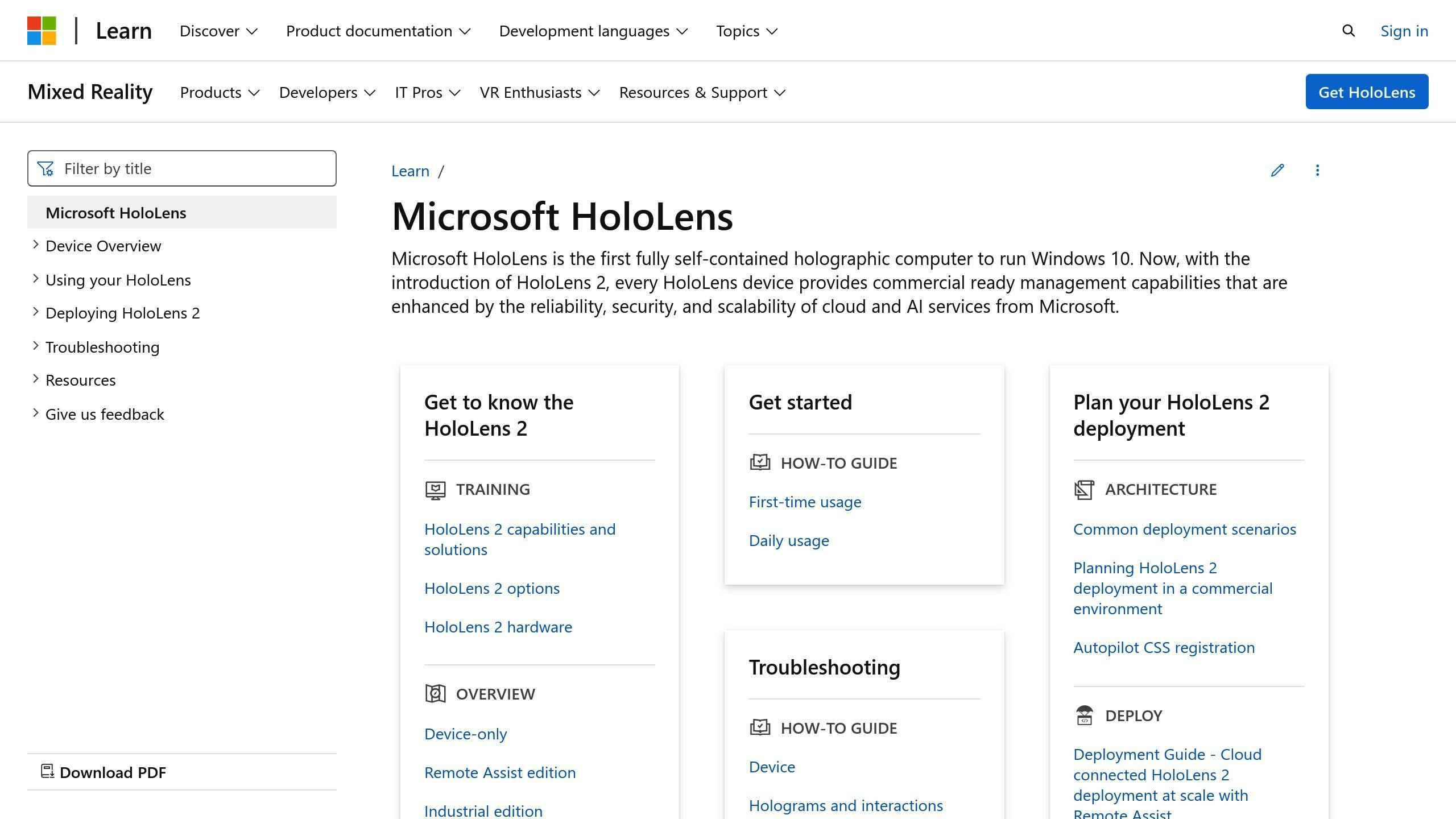Viewport: 1456px width, 819px height.
Task: Click the Plan your HoloLens 2 deployment heading
Action: 1171,415
